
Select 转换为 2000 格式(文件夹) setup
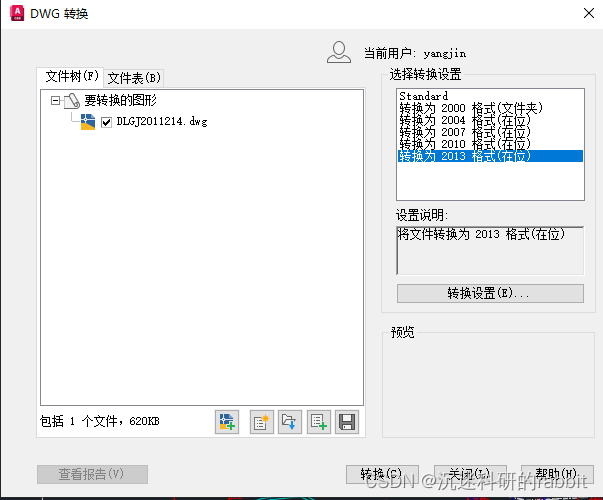[490, 108]
